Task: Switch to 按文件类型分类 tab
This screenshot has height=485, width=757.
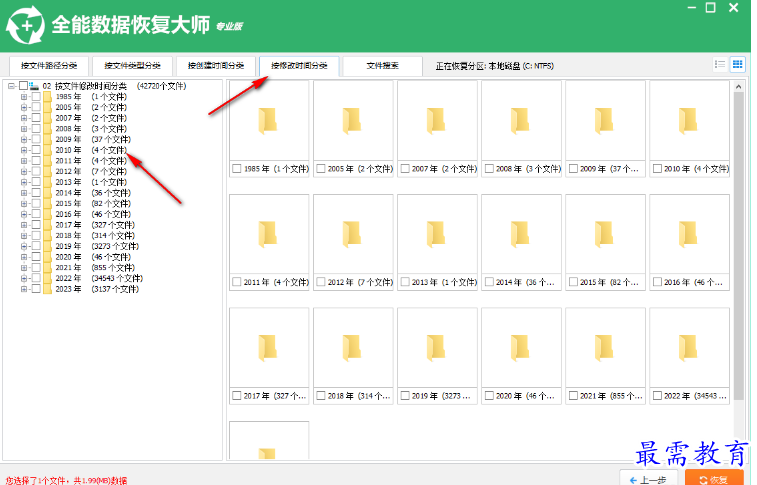Action: (132, 66)
